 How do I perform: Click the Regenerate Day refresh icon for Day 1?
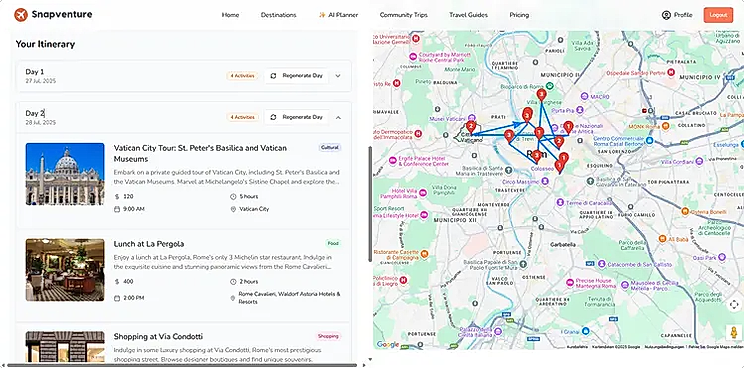[273, 76]
